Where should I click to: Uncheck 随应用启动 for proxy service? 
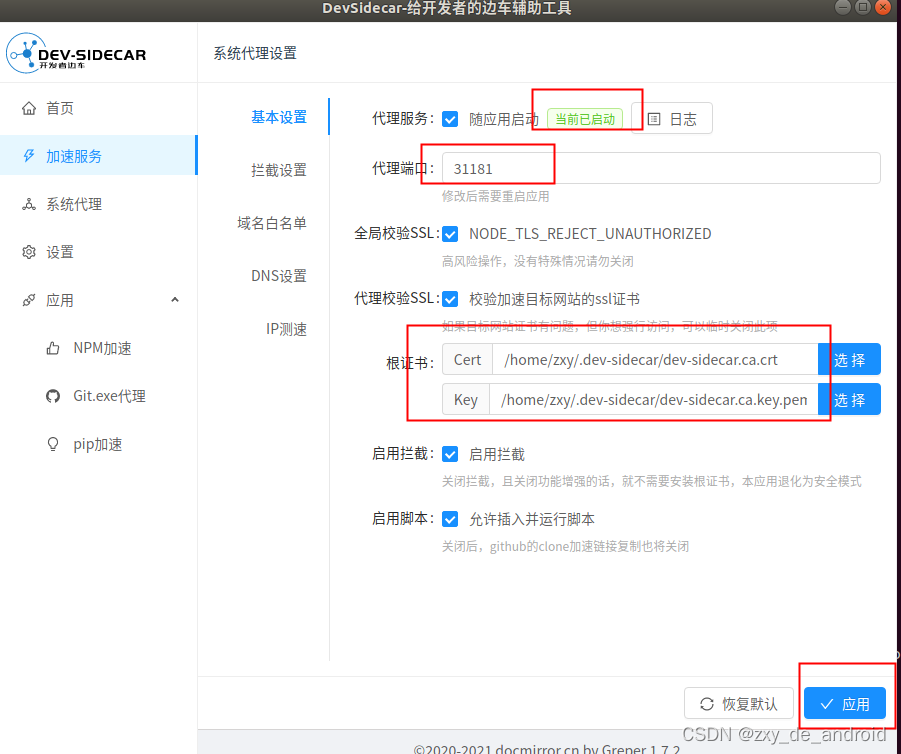451,118
